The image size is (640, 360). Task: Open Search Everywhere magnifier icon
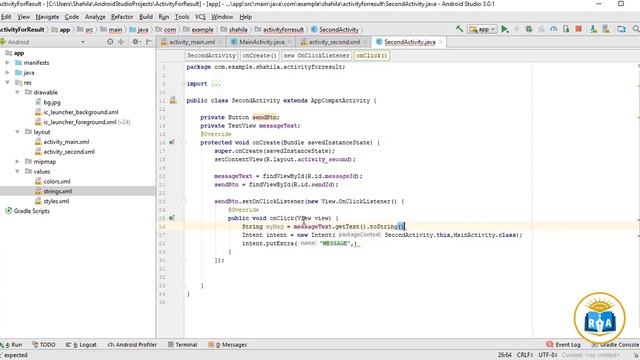pyautogui.click(x=636, y=29)
